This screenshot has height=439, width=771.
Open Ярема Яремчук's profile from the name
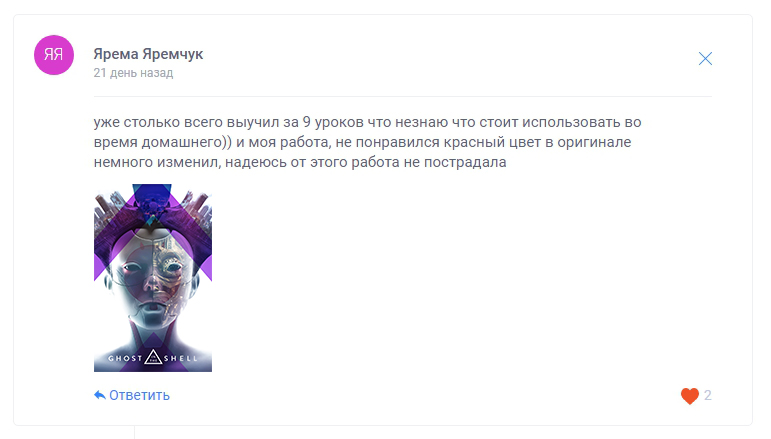click(x=148, y=54)
